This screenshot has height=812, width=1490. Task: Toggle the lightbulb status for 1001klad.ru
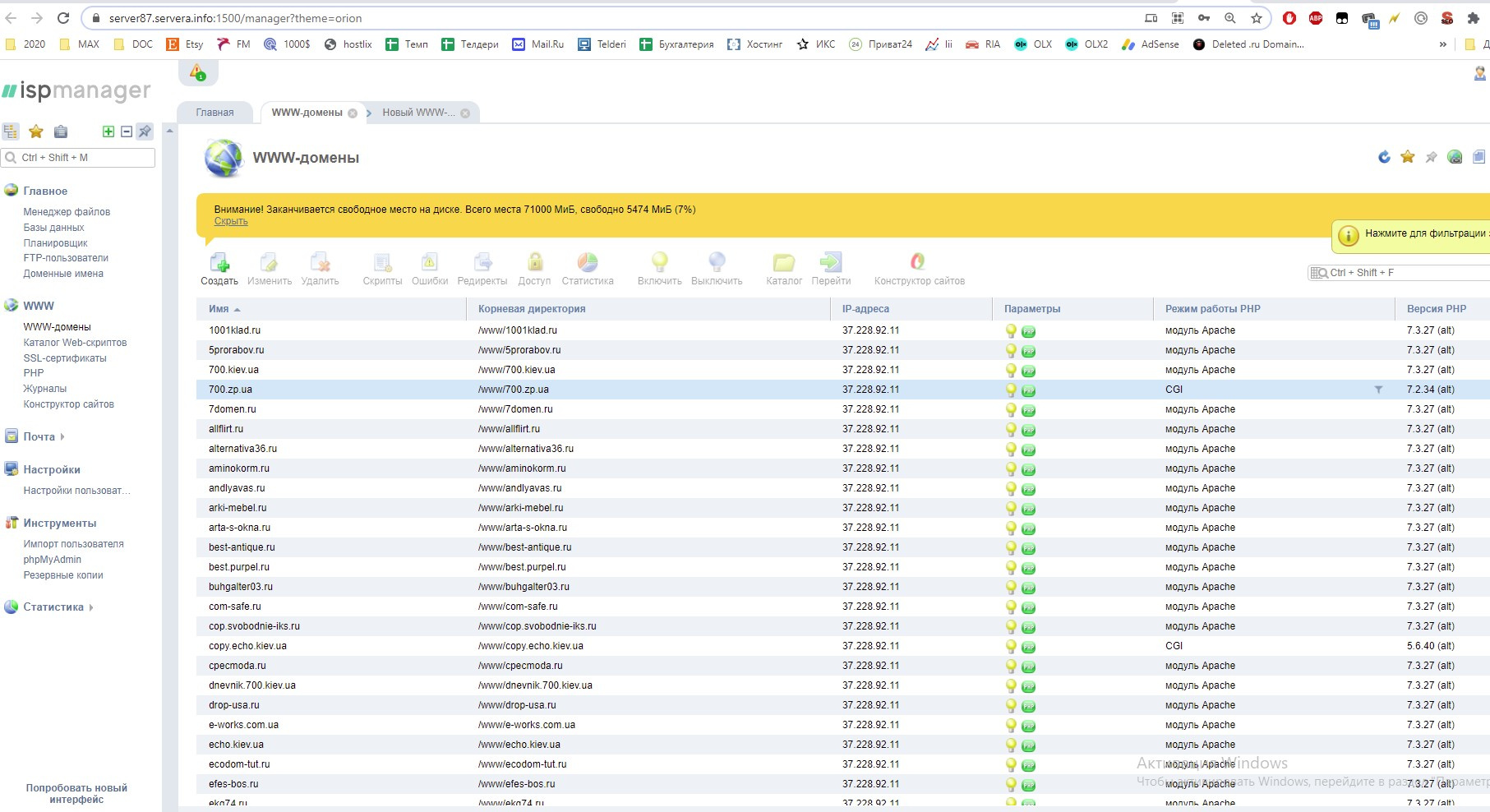[x=1011, y=331]
